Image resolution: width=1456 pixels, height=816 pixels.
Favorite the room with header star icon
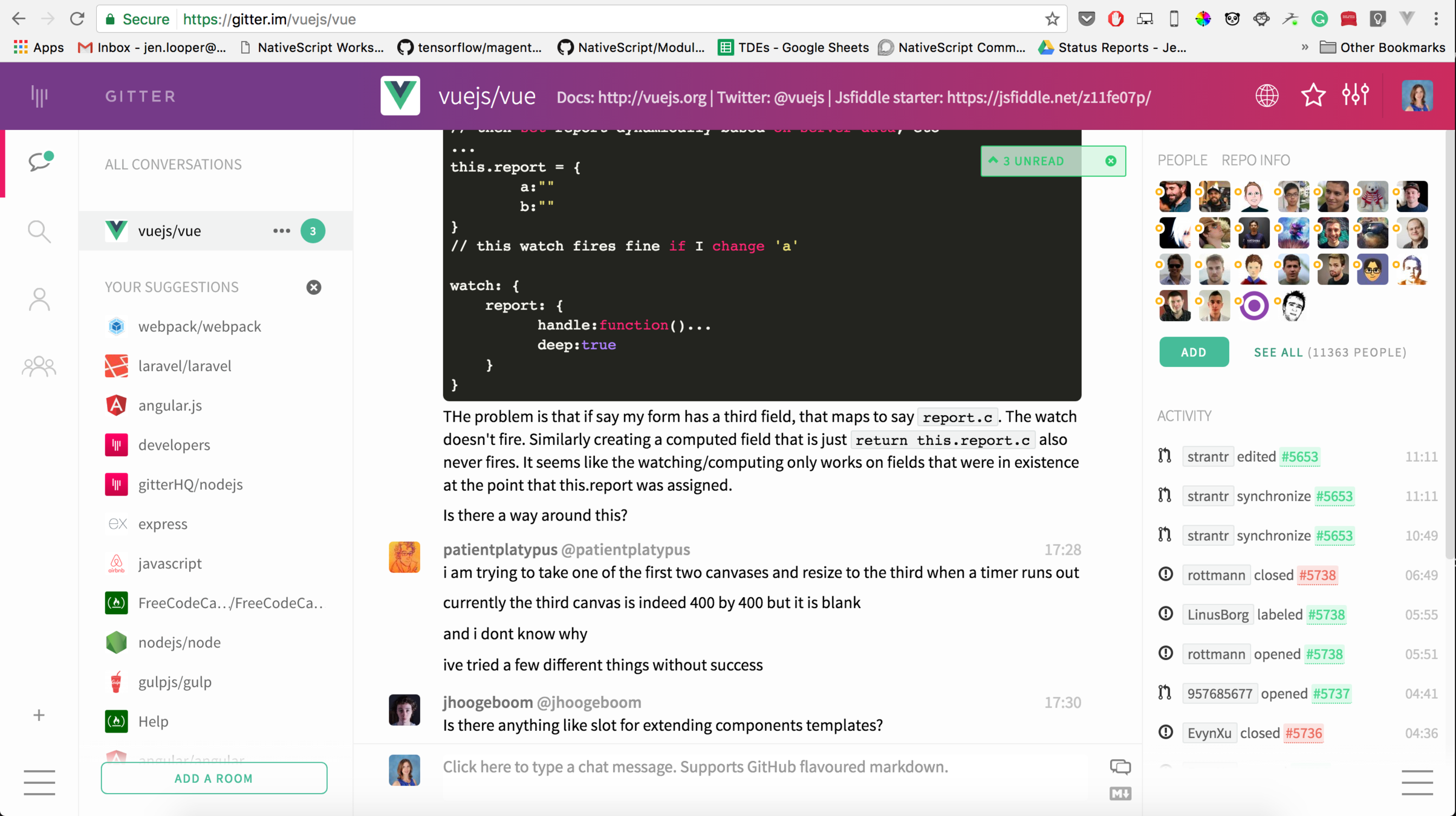1313,95
